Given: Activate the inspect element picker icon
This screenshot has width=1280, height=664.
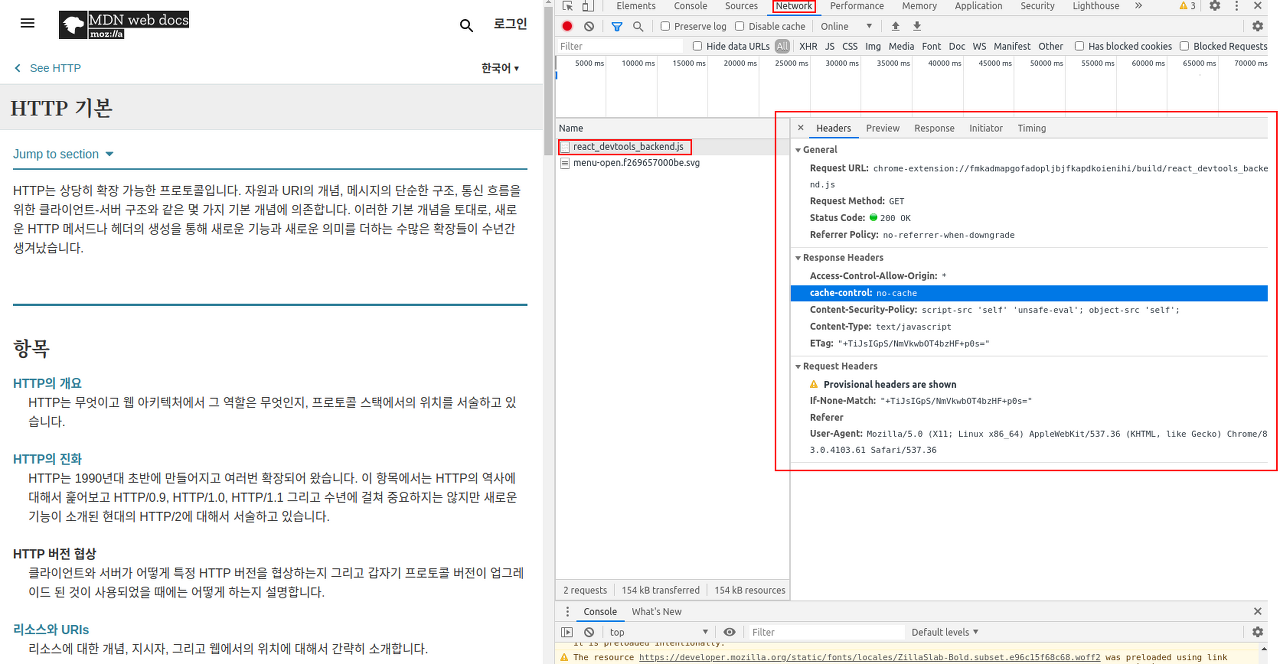Looking at the screenshot, I should point(568,6).
